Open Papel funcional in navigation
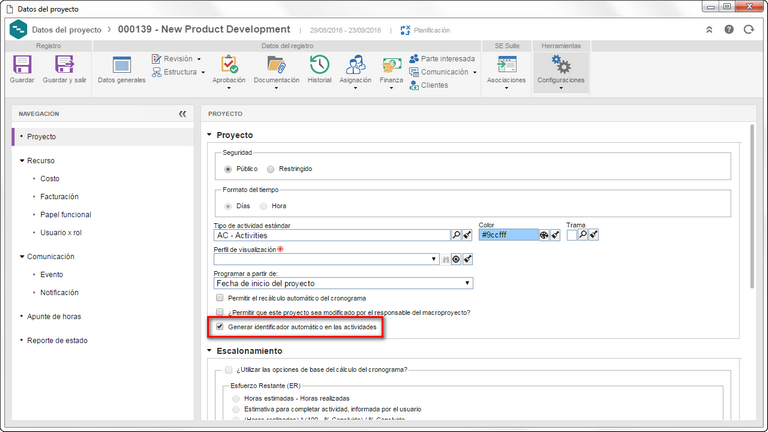Screen dimensions: 768x432 coord(66,215)
